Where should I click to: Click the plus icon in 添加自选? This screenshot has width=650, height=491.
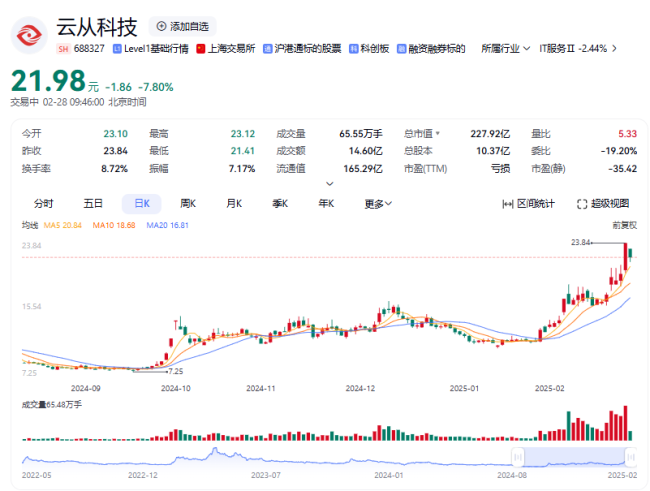(161, 26)
